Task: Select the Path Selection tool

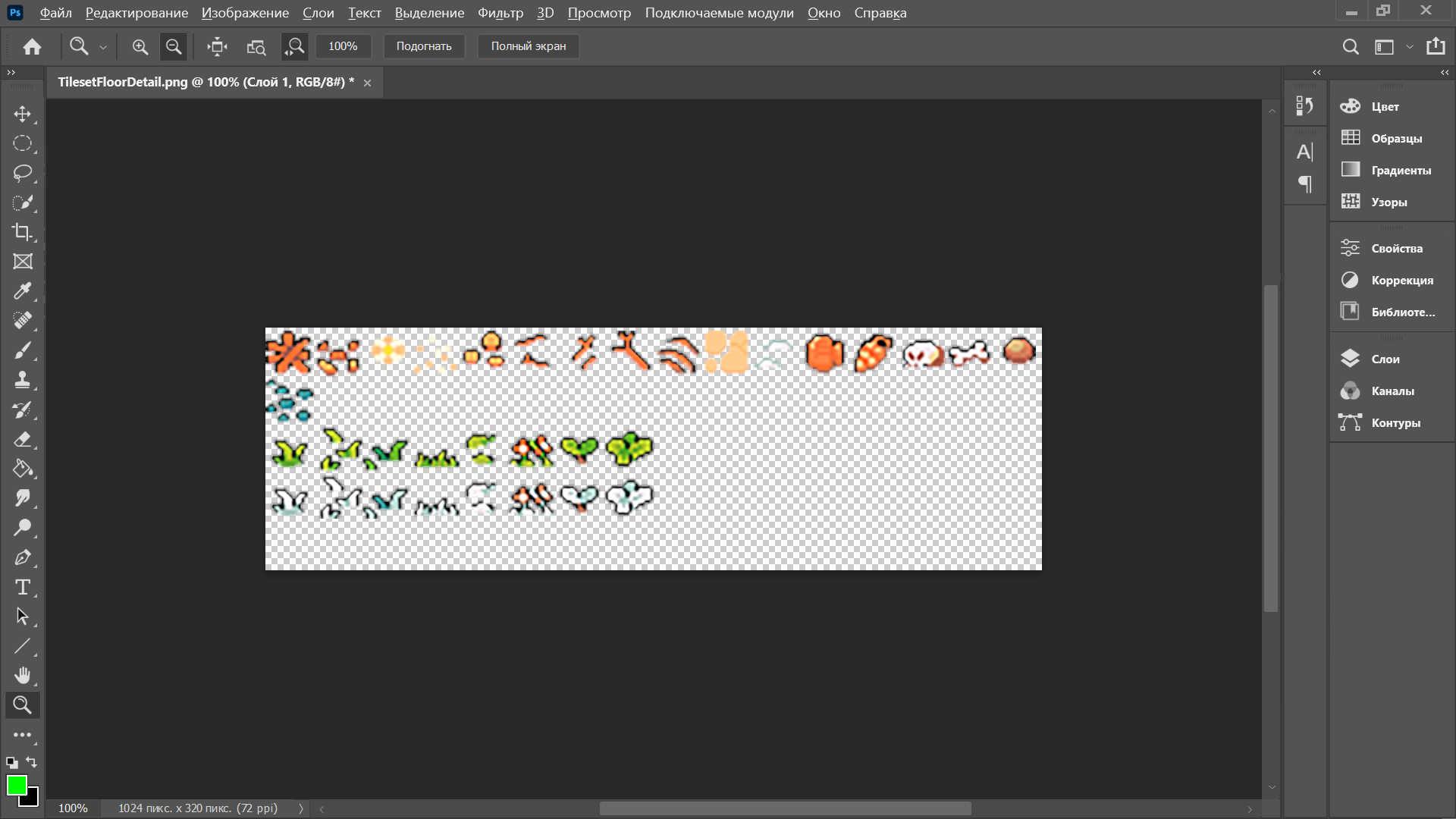Action: click(23, 617)
